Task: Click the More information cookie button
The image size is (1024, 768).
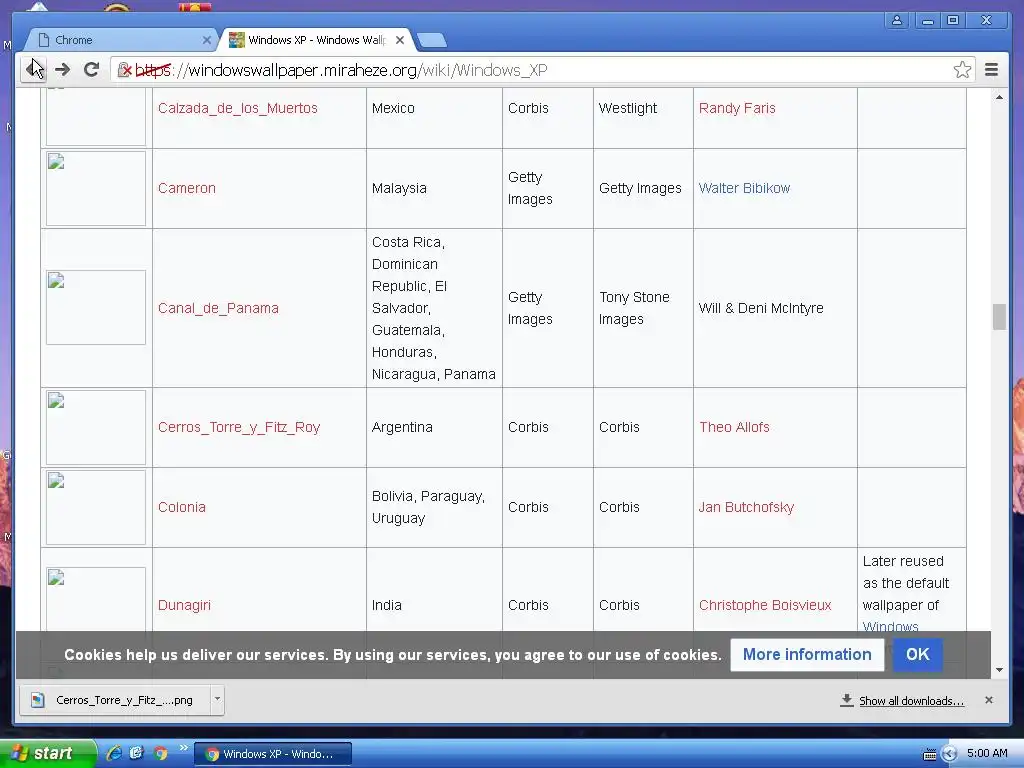Action: 807,654
